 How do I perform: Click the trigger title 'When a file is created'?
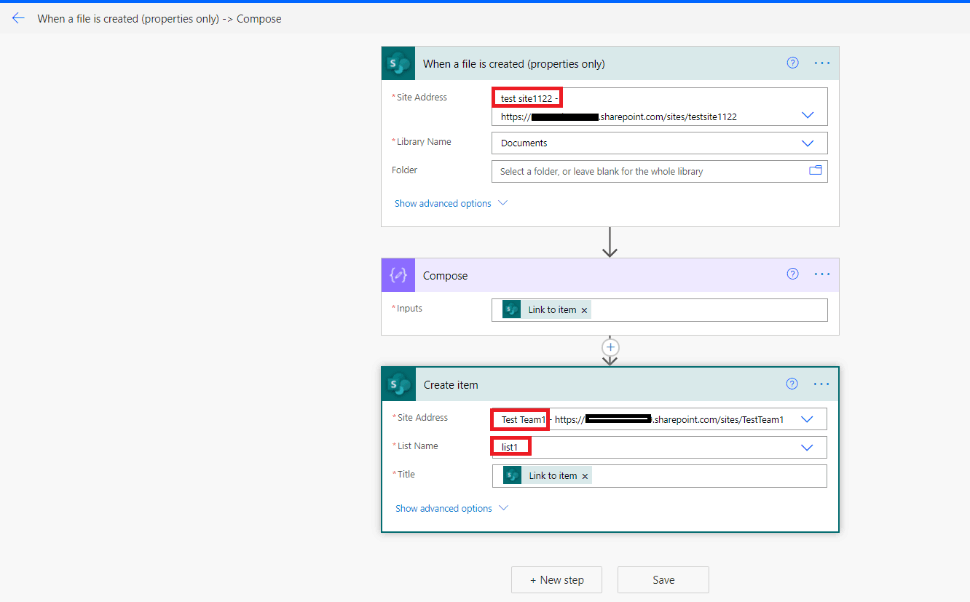(513, 64)
